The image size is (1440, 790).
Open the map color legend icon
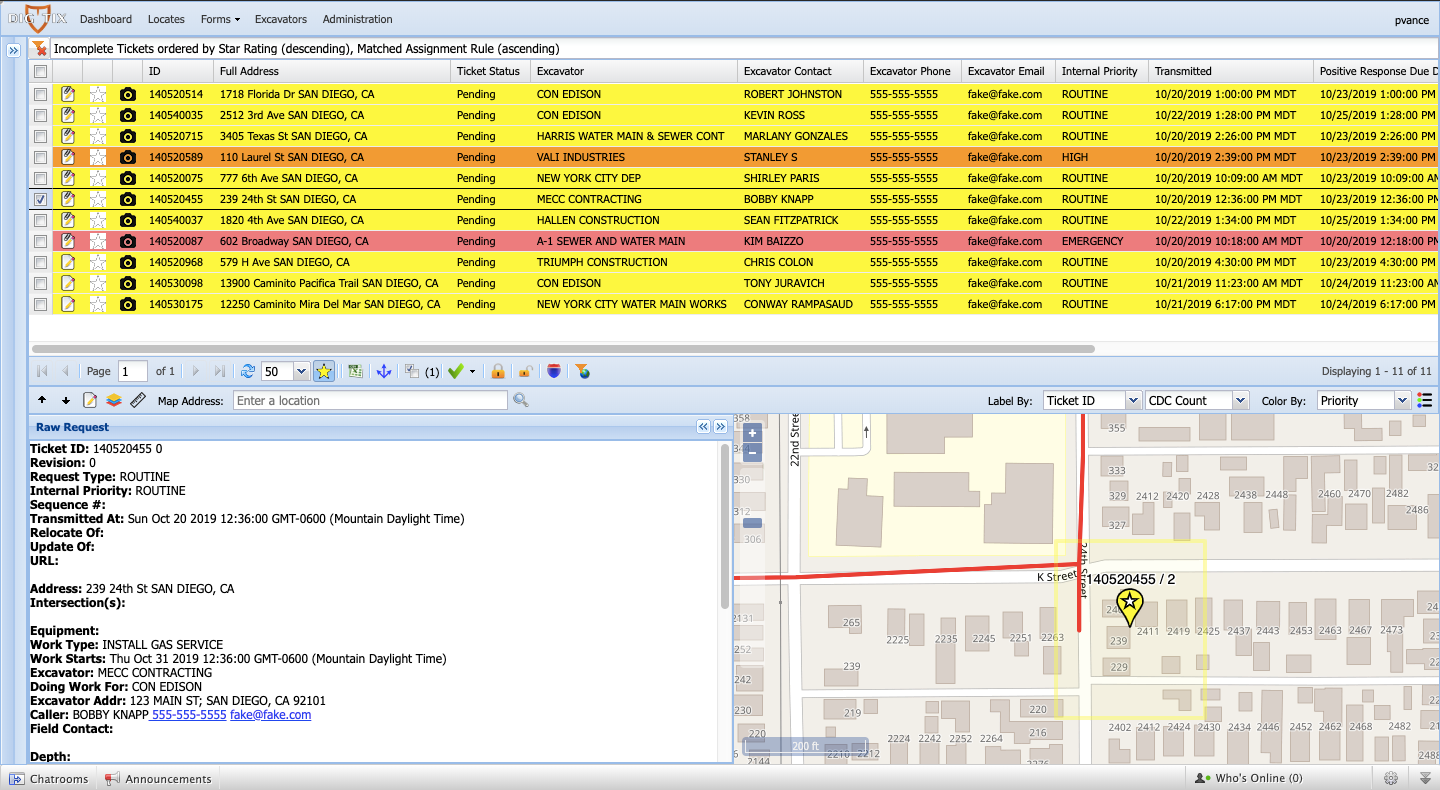click(x=1425, y=400)
